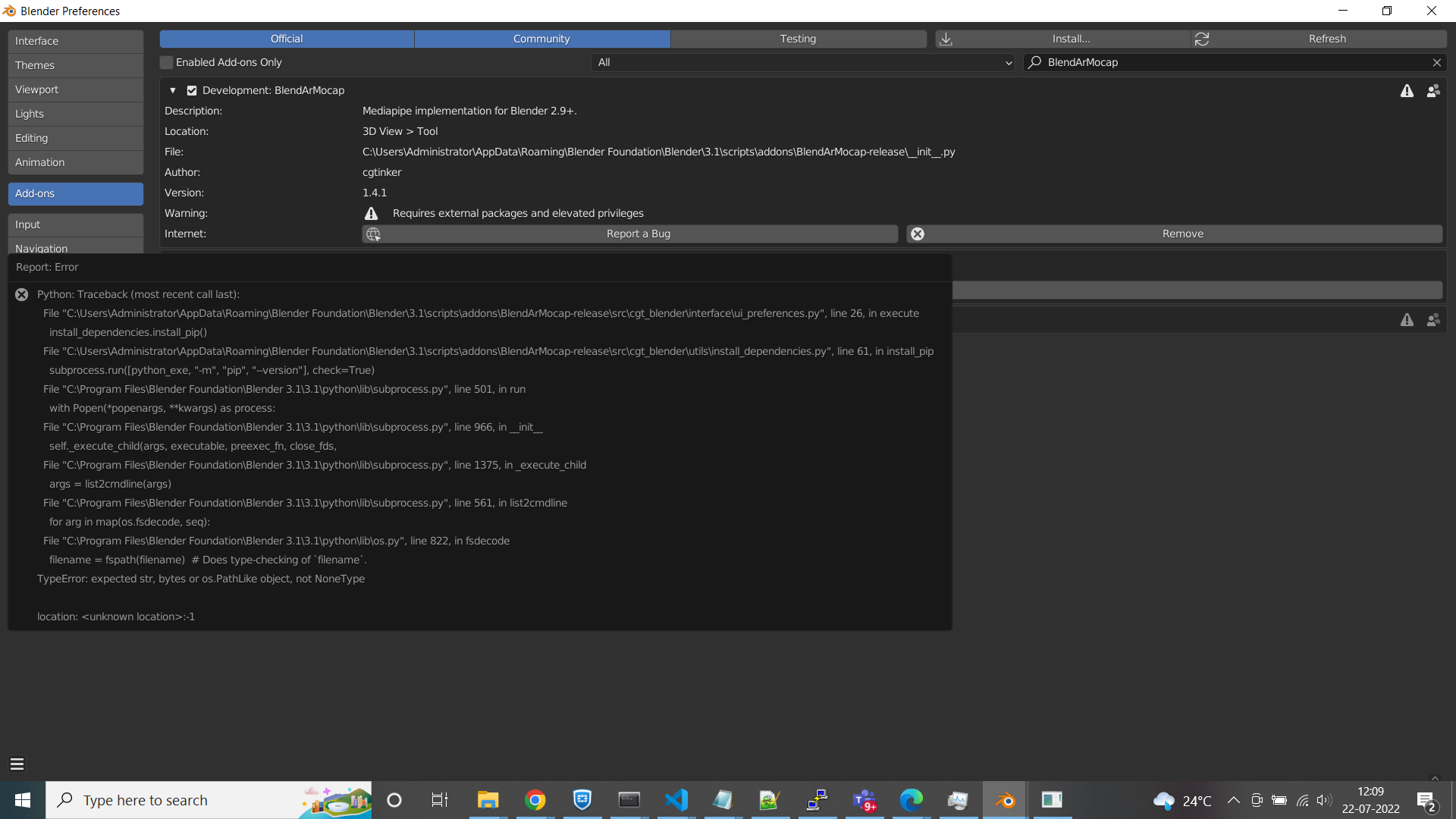This screenshot has height=819, width=1456.
Task: Click the globe icon next to Internet
Action: click(x=372, y=234)
